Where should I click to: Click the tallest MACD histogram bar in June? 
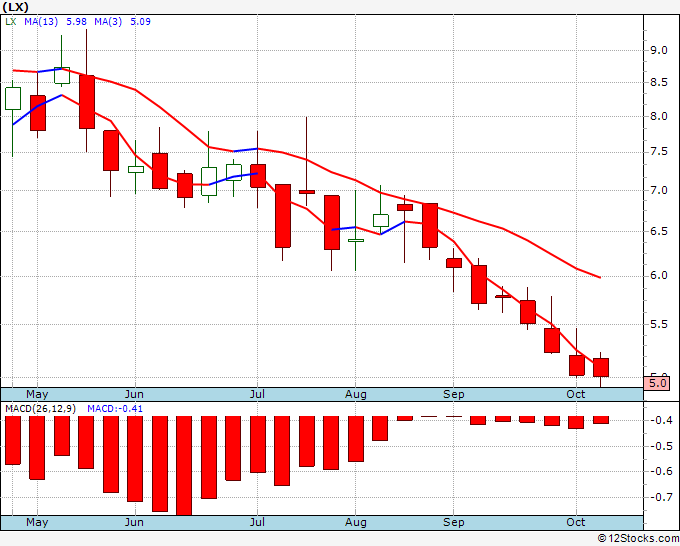[184, 466]
